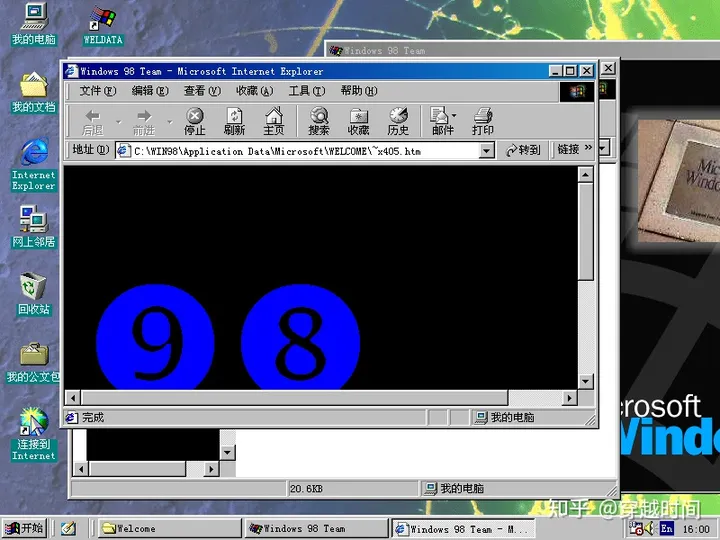
Task: Open the Forward button history dropdown arrow
Action: tap(169, 122)
